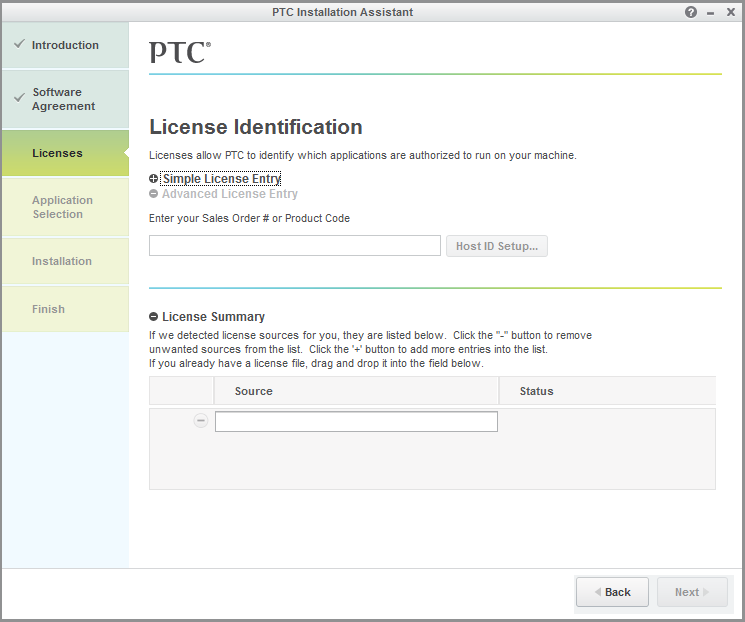Go to Application Selection step
The image size is (745, 622).
[x=66, y=207]
